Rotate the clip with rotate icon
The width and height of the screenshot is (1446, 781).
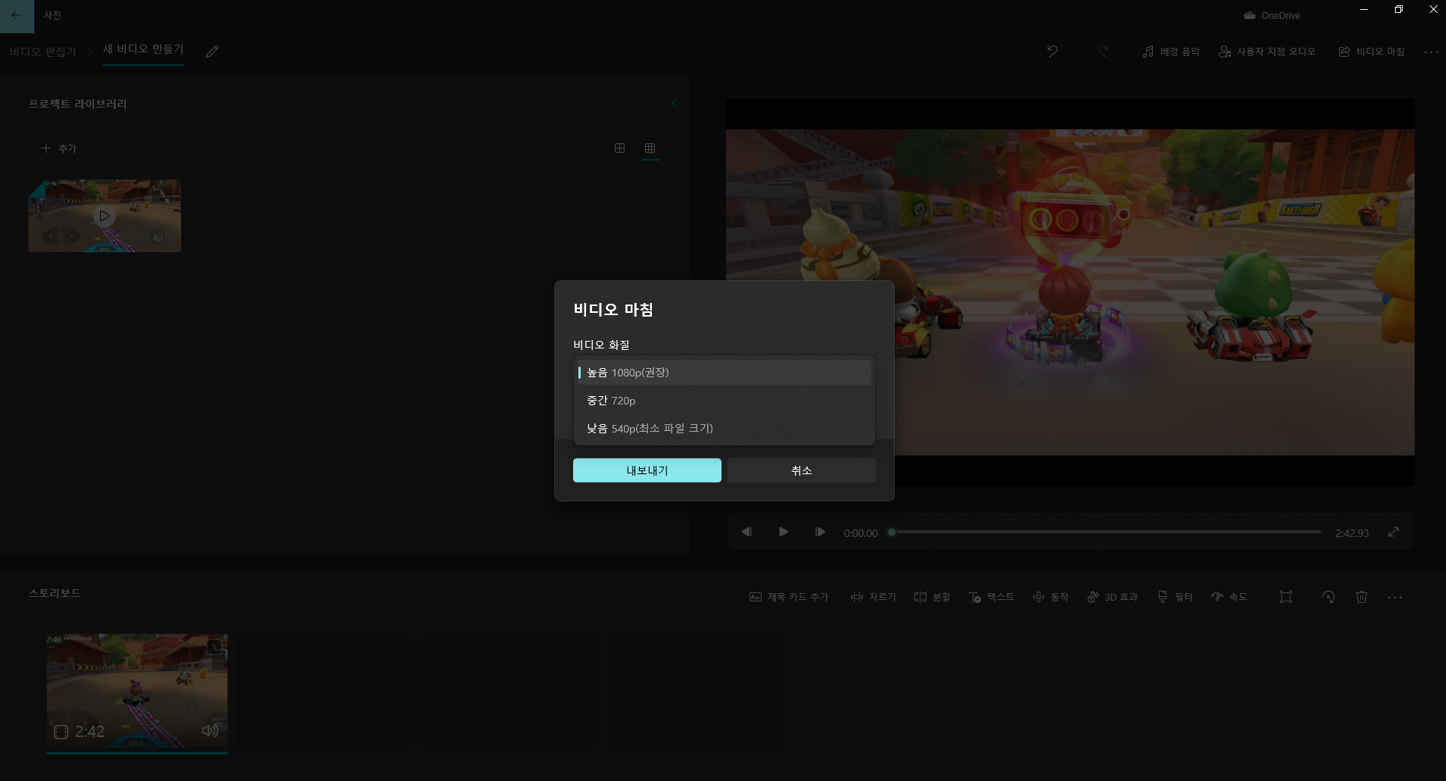[x=1328, y=597]
